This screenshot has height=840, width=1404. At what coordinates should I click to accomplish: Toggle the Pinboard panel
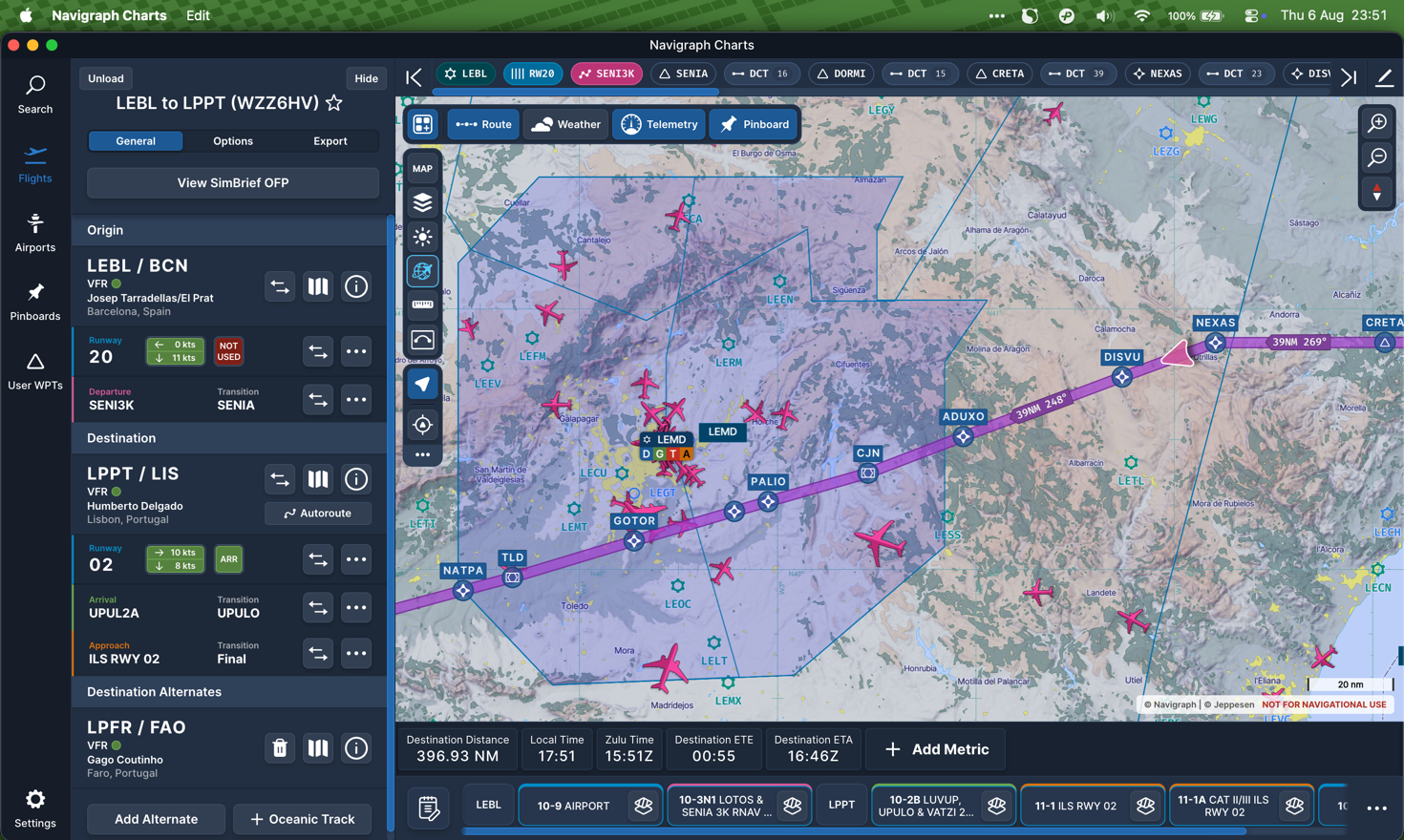[x=755, y=124]
